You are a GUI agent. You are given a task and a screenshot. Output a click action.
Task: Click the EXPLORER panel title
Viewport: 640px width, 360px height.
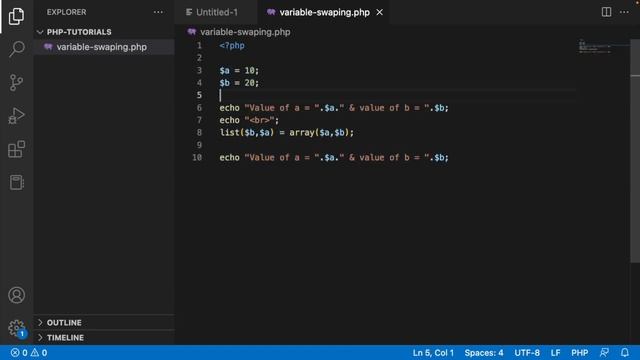(x=67, y=12)
